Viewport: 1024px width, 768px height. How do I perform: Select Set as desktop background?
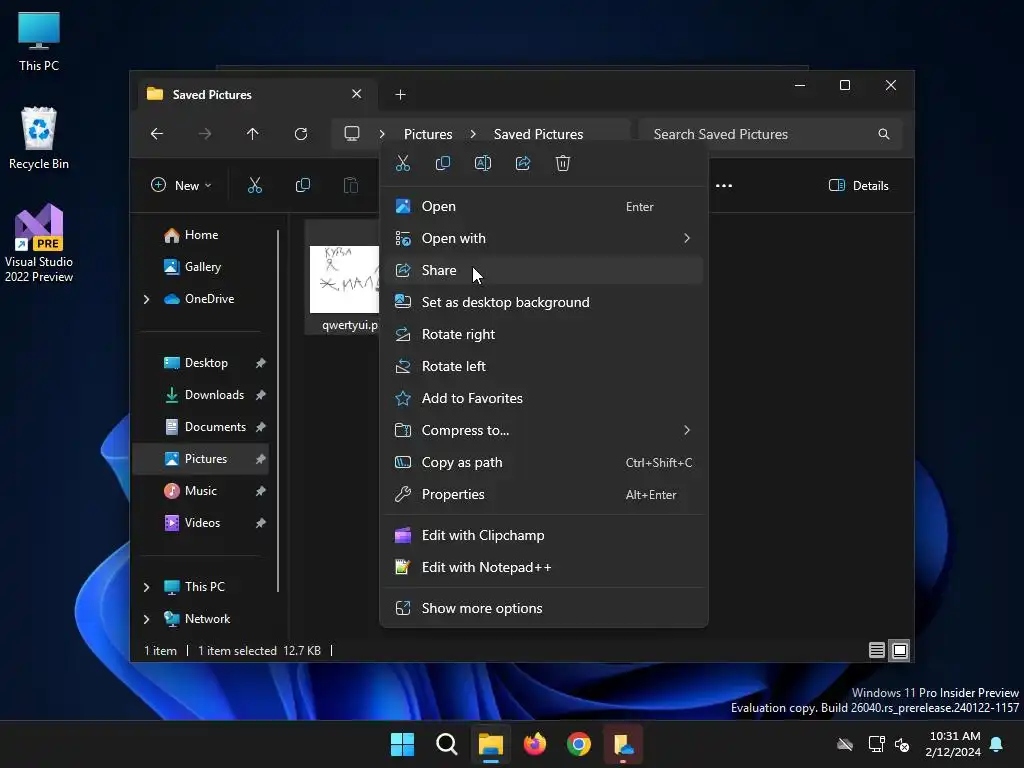point(543,302)
